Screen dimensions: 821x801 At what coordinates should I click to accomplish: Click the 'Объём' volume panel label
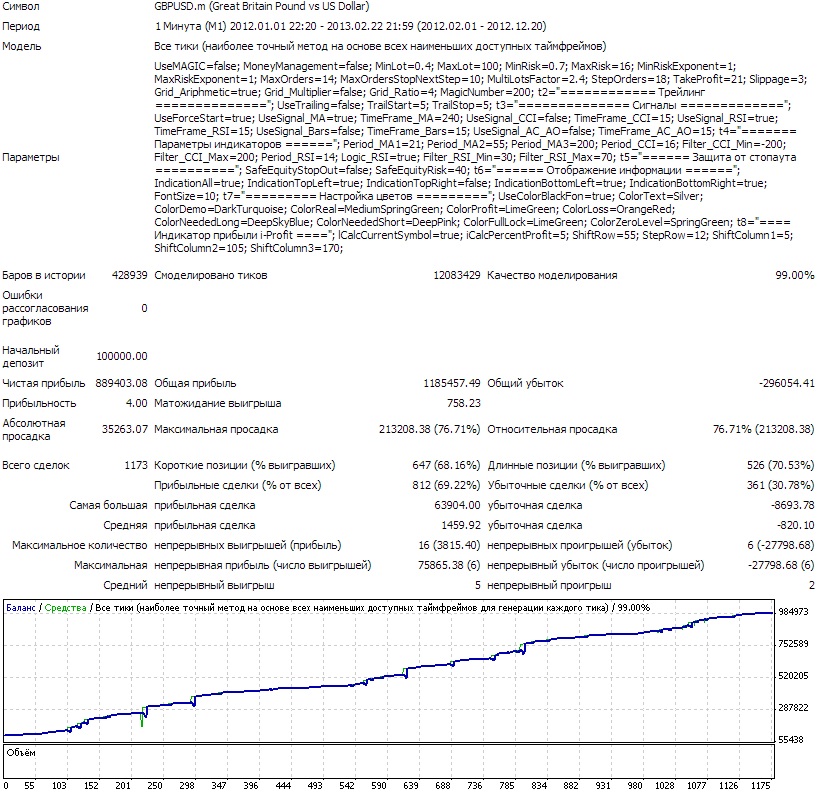point(21,753)
